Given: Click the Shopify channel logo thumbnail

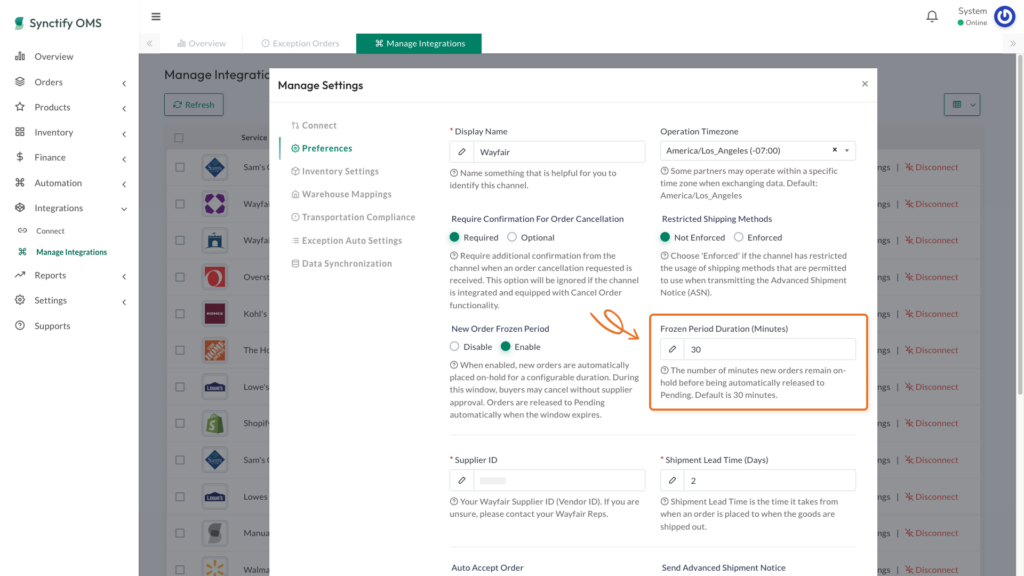Looking at the screenshot, I should click(215, 423).
